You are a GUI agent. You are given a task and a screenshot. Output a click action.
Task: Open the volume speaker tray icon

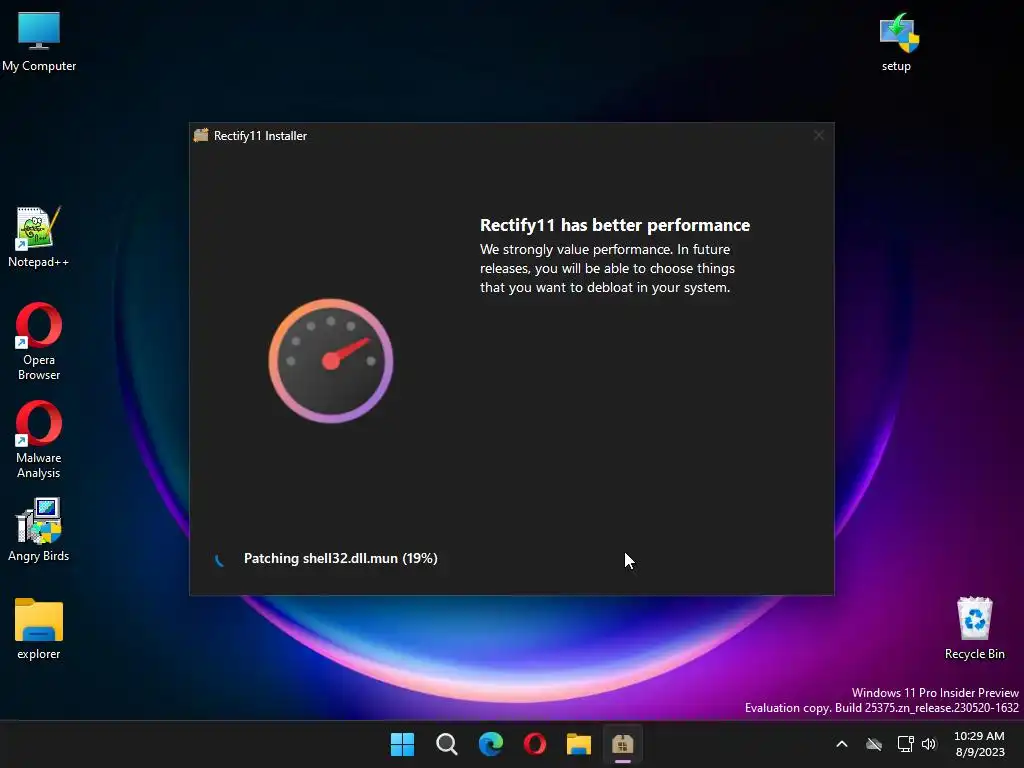(929, 744)
